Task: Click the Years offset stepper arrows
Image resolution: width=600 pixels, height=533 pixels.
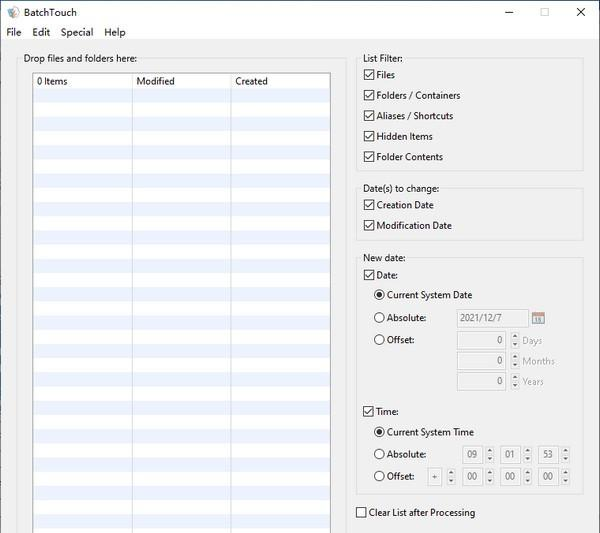Action: (515, 381)
